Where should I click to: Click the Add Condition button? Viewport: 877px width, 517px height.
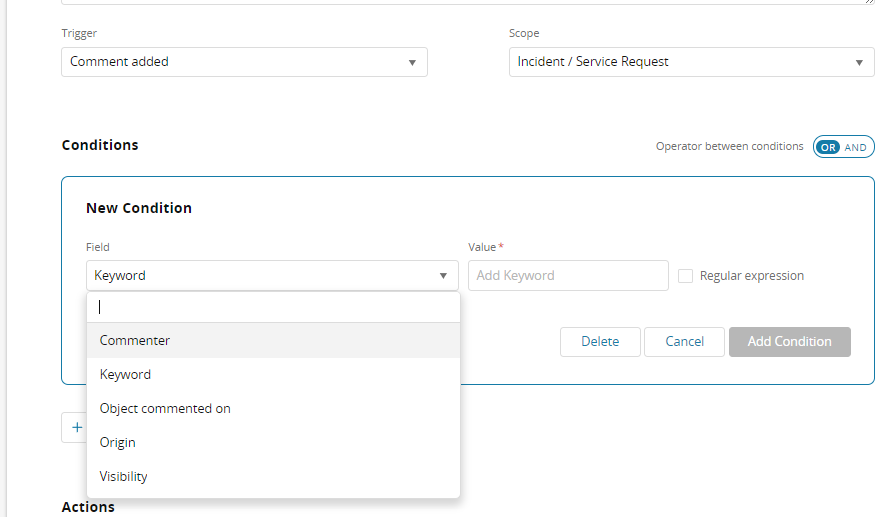click(789, 342)
